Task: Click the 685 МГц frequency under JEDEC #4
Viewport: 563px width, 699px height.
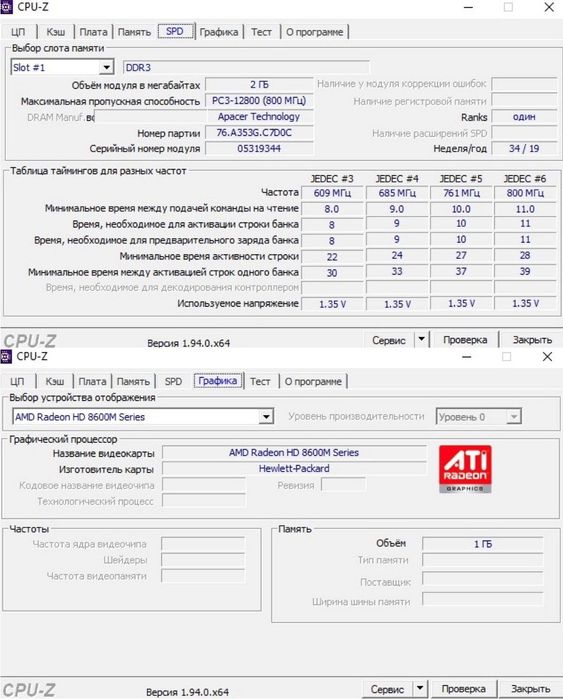Action: pyautogui.click(x=397, y=193)
